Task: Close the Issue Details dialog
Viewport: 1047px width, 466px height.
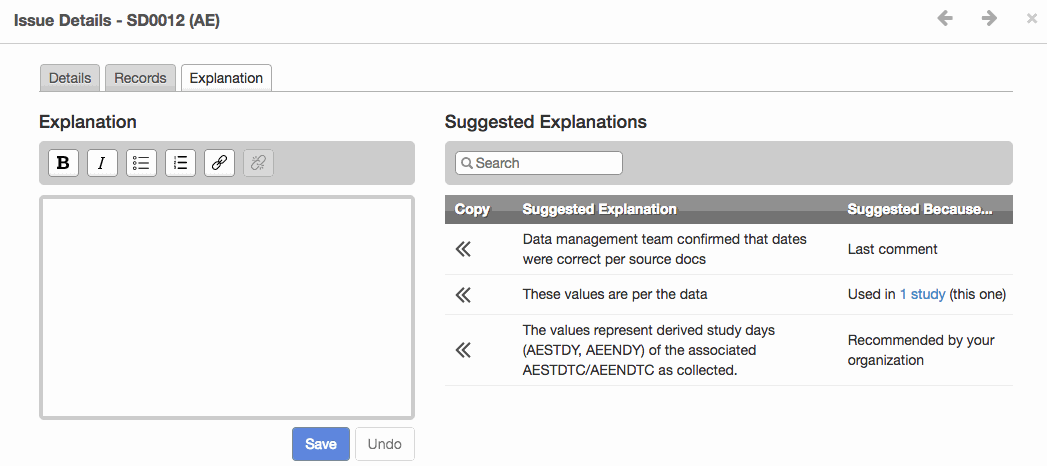Action: point(1032,19)
